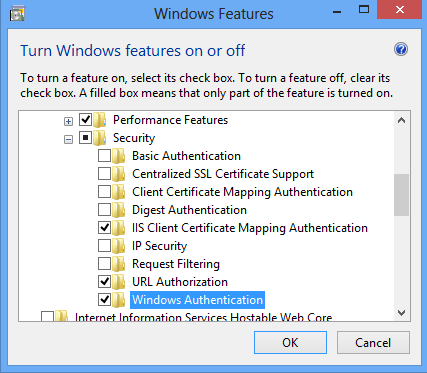Click the vertical scrollbar thumb
427x373 pixels.
(x=402, y=195)
